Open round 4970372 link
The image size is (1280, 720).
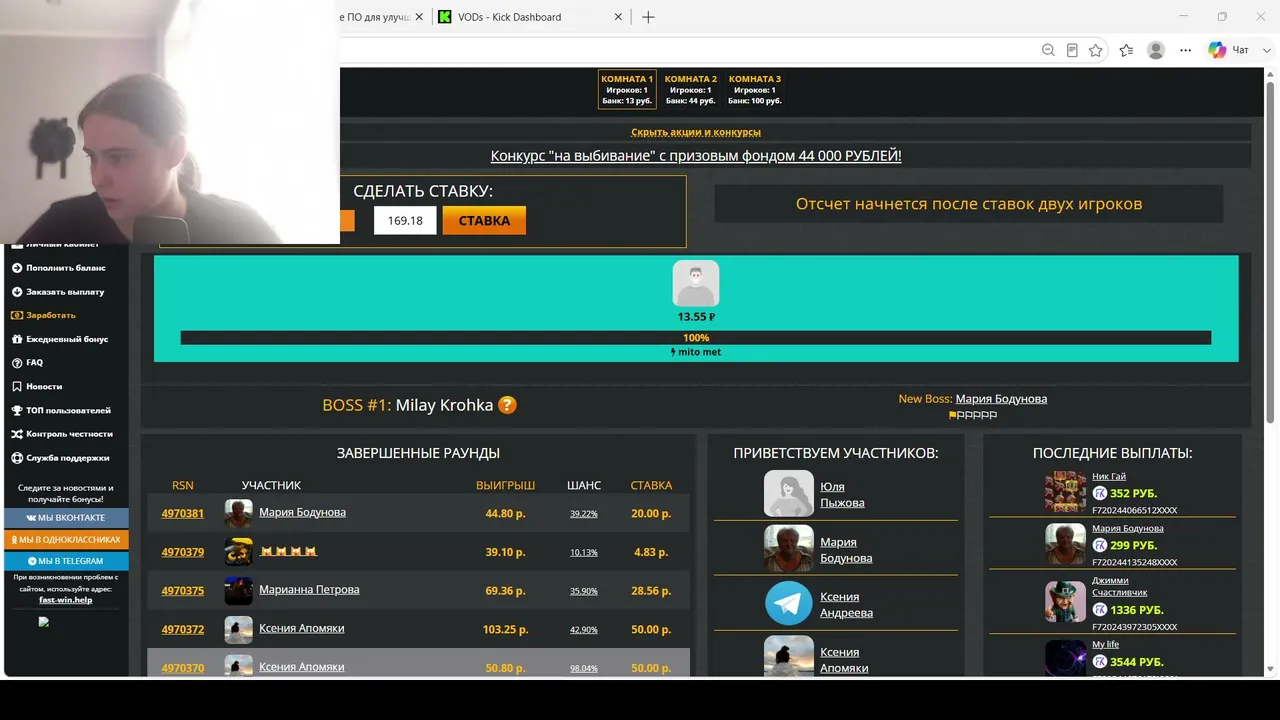pos(183,629)
